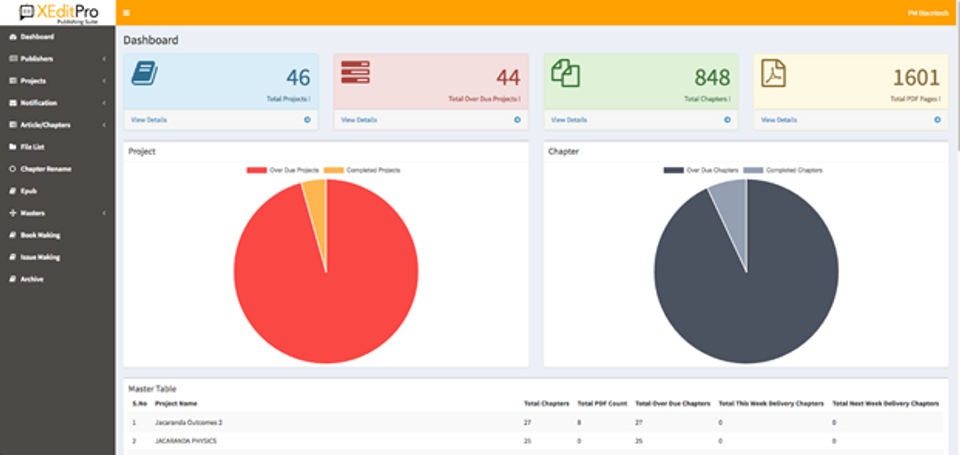Viewport: 960px width, 455px height.
Task: Click View Details under Total Projects
Action: [x=149, y=120]
